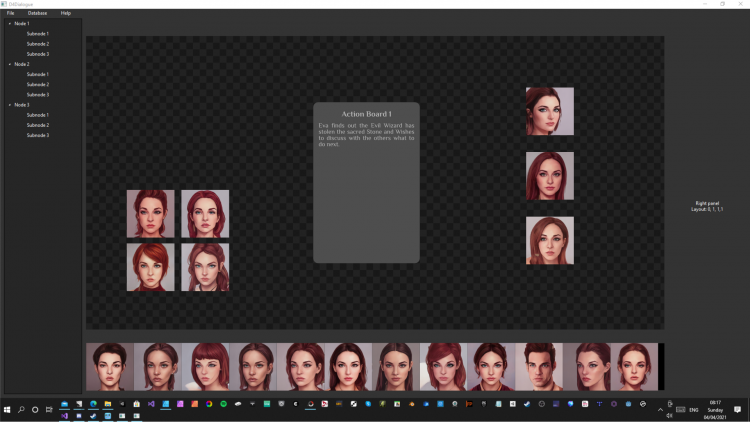Click the top-left portrait in left group
This screenshot has height=422, width=750.
coord(150,214)
